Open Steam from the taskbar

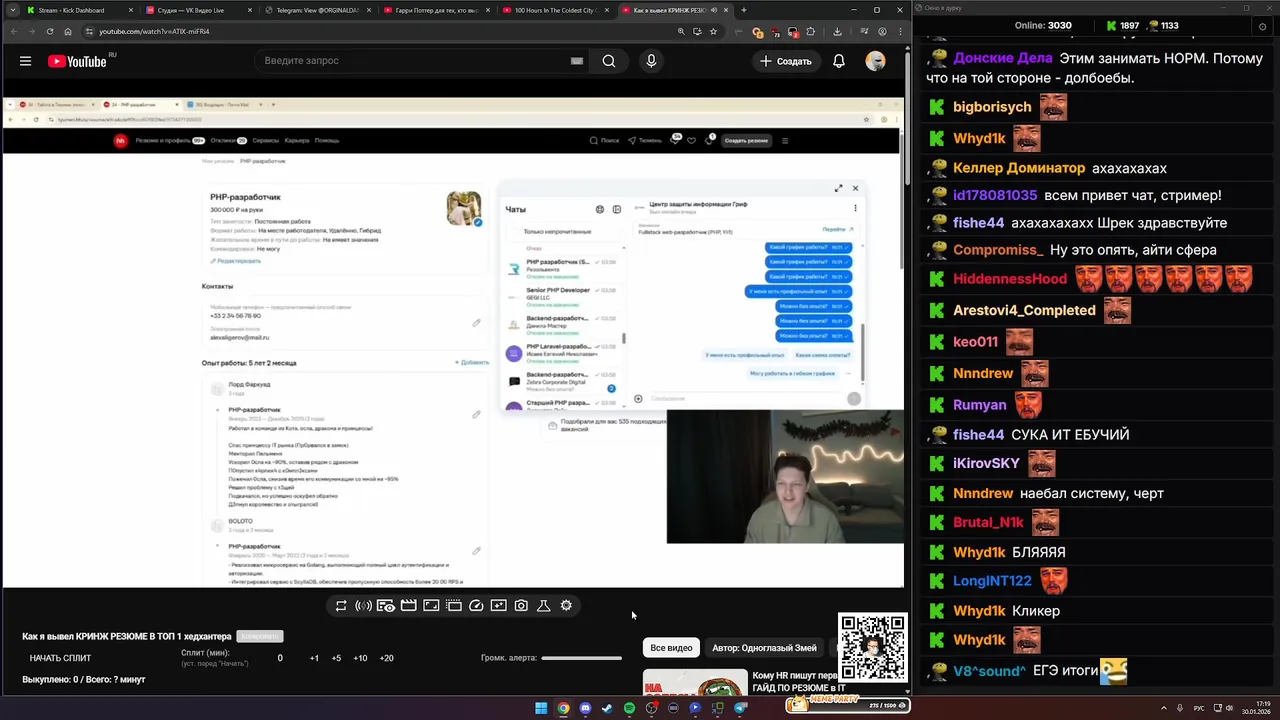pyautogui.click(x=607, y=708)
